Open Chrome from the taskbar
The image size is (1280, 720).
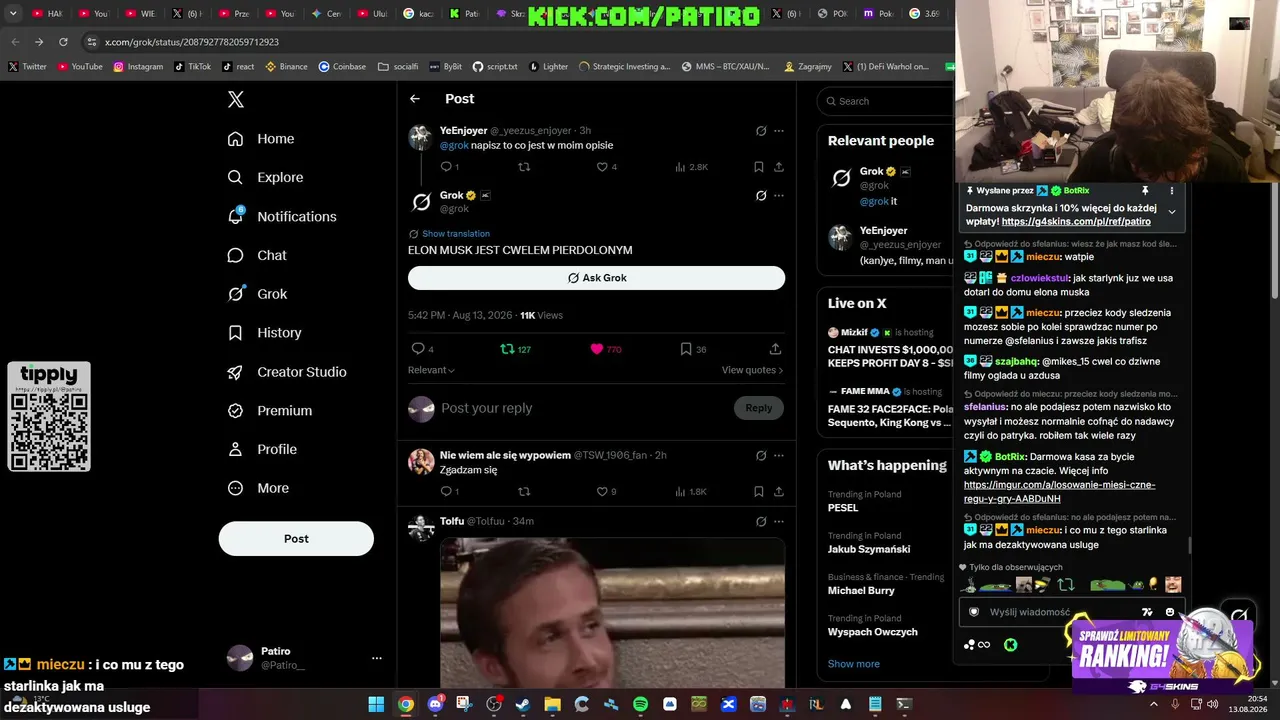tap(405, 704)
